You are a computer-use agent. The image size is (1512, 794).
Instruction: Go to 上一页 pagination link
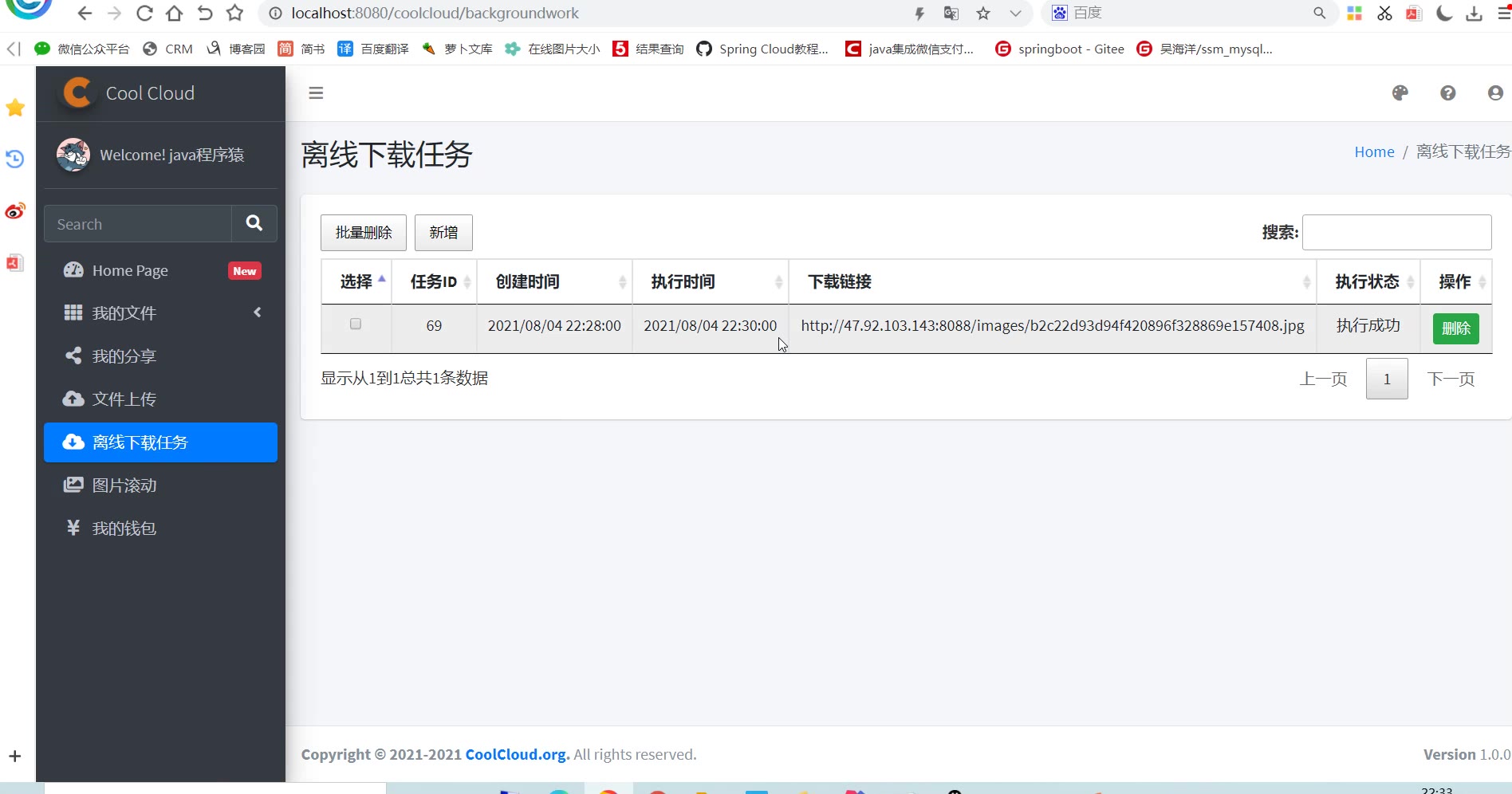[x=1323, y=379]
